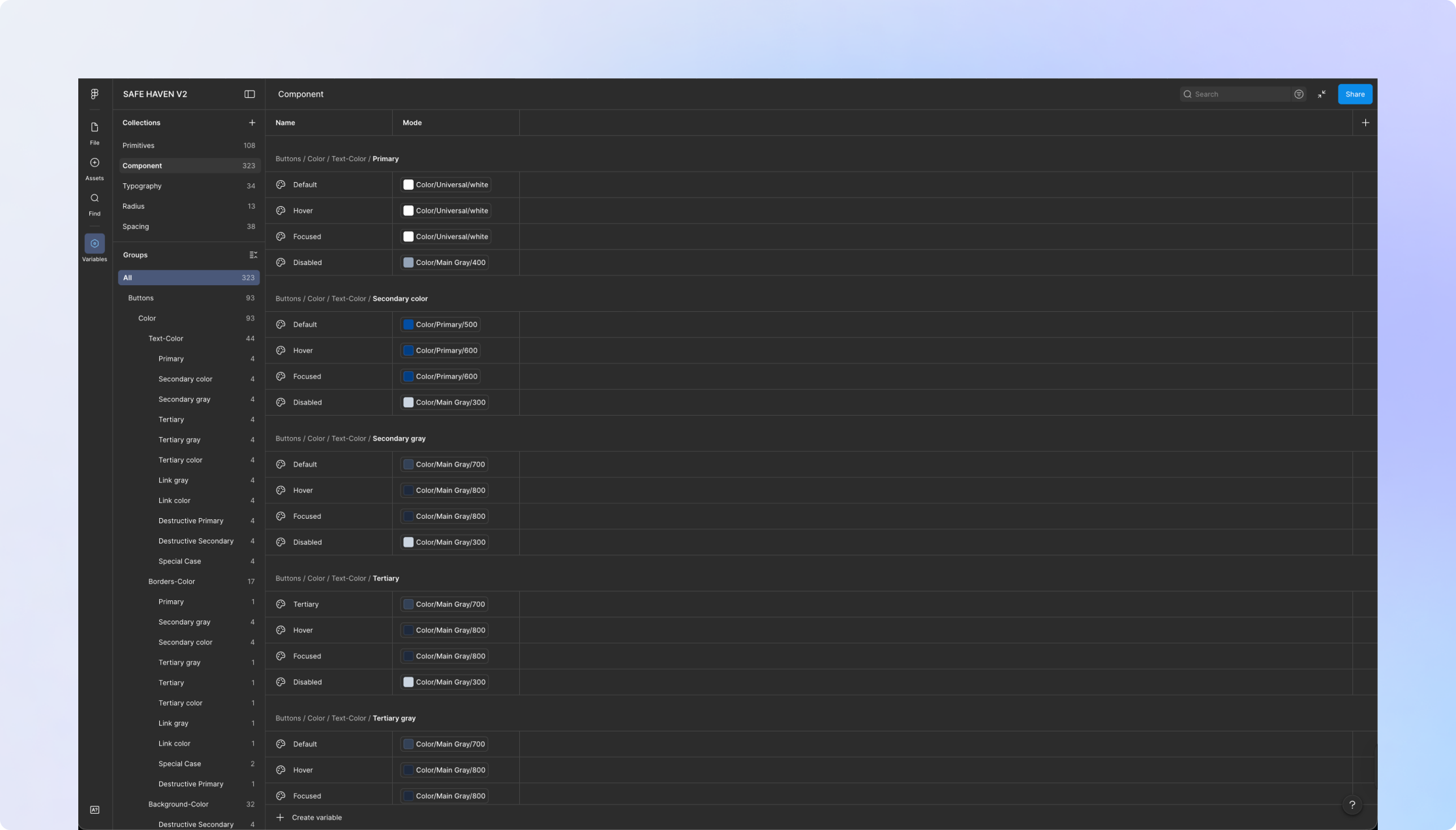Click the search filter icon

(1299, 94)
